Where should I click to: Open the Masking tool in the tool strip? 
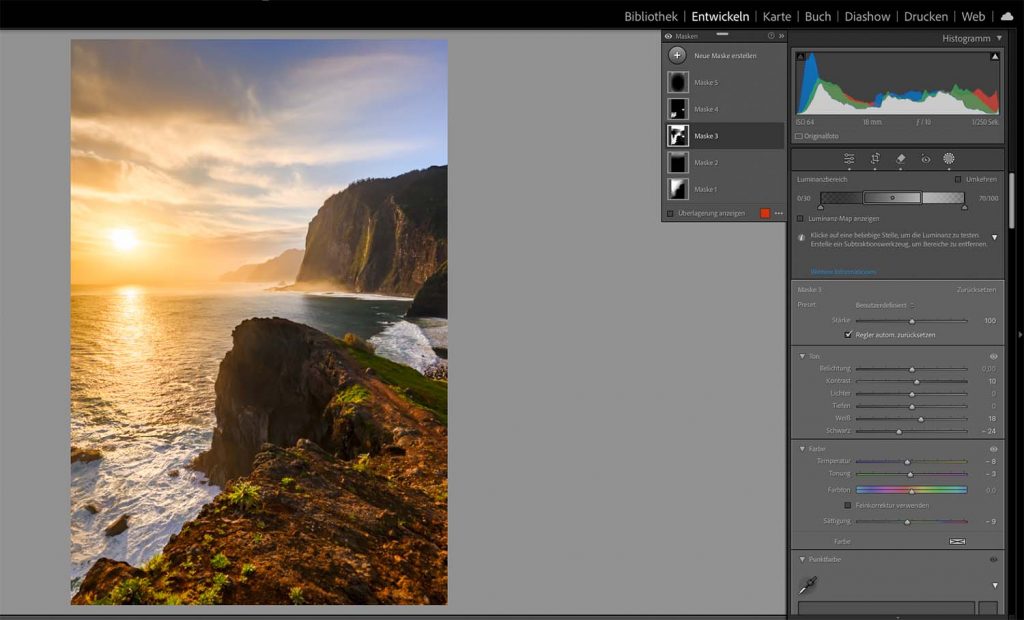click(x=948, y=160)
